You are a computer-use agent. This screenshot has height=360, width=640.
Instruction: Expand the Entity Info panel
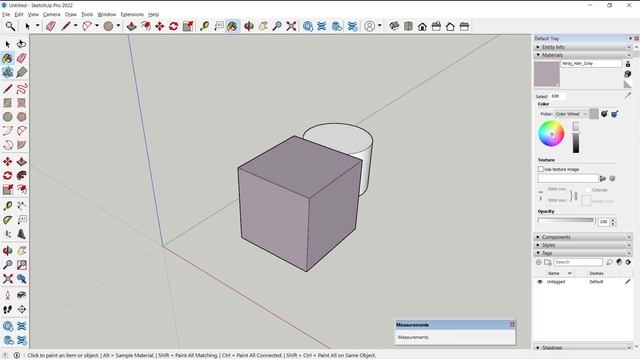582,47
